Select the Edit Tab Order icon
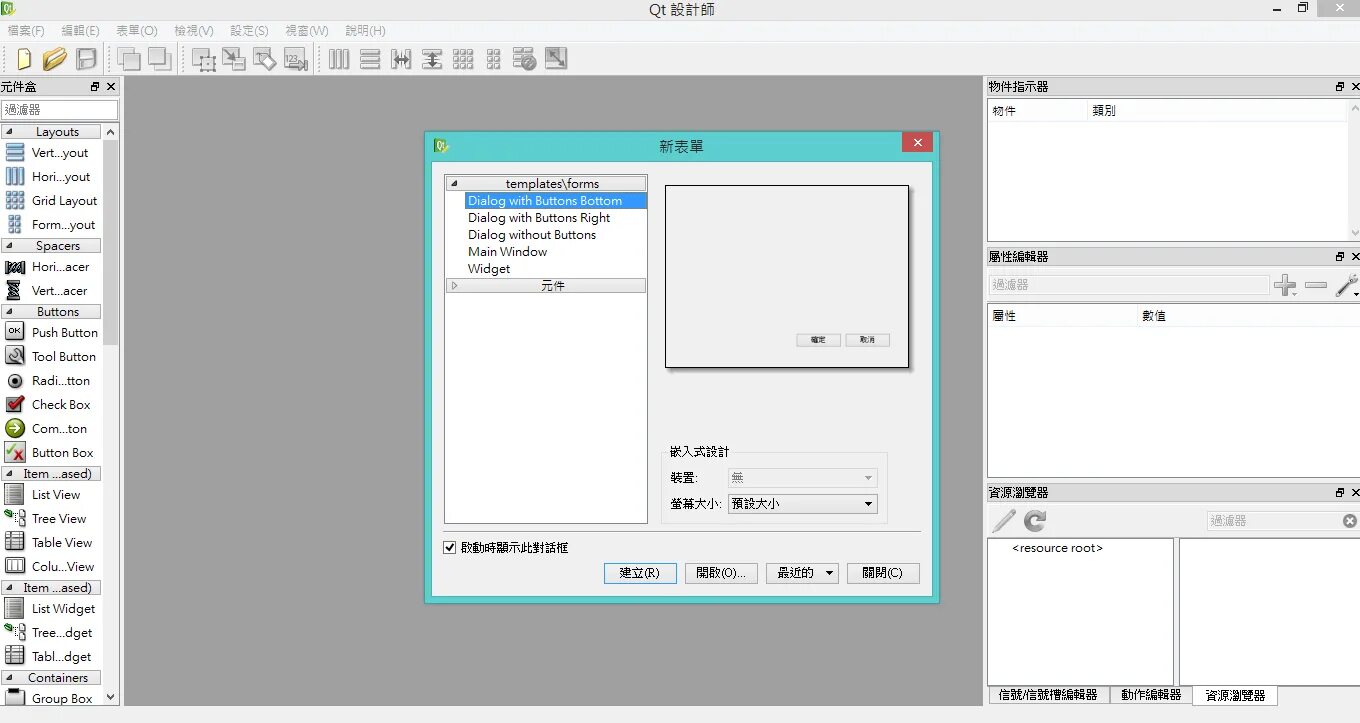This screenshot has height=723, width=1360. 295,59
